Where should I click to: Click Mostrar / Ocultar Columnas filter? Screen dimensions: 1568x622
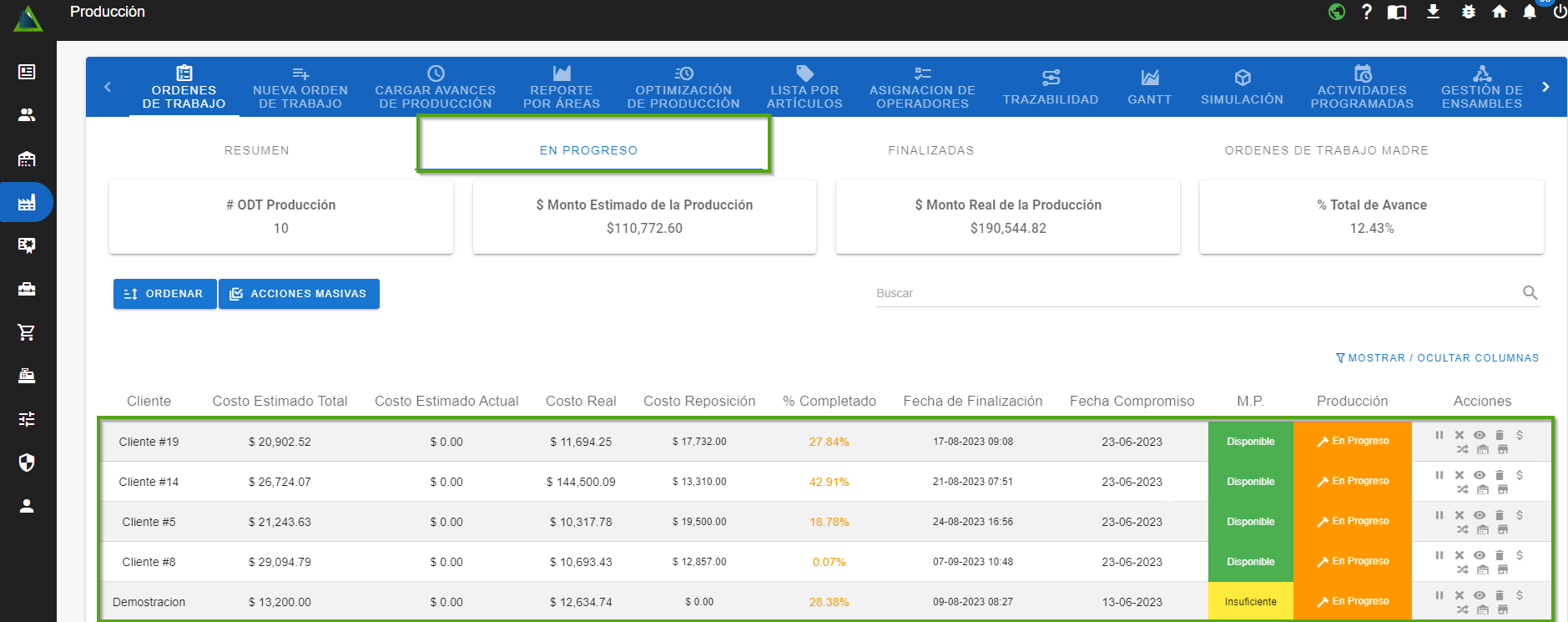point(1437,358)
